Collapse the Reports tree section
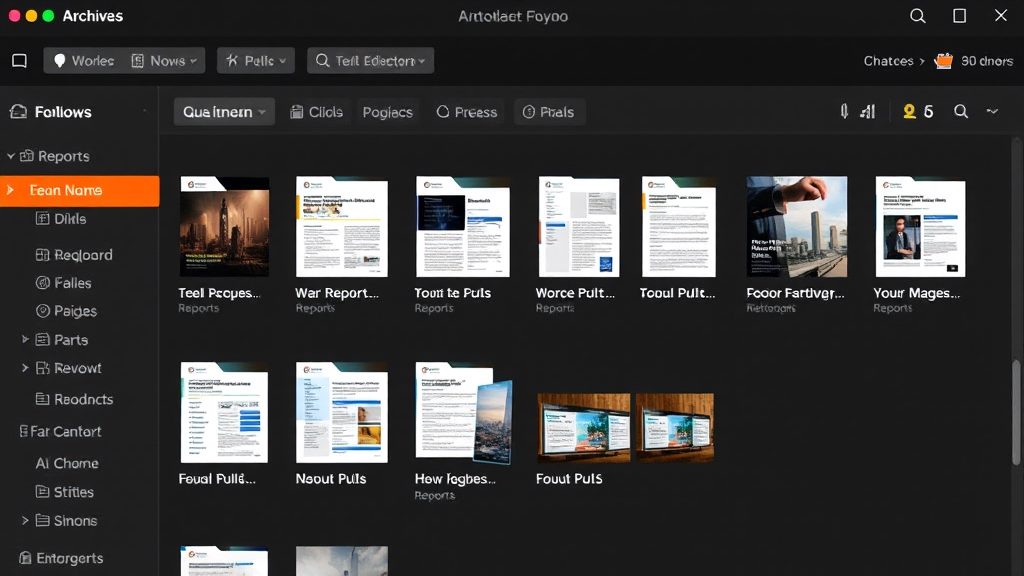1024x576 pixels. click(10, 156)
